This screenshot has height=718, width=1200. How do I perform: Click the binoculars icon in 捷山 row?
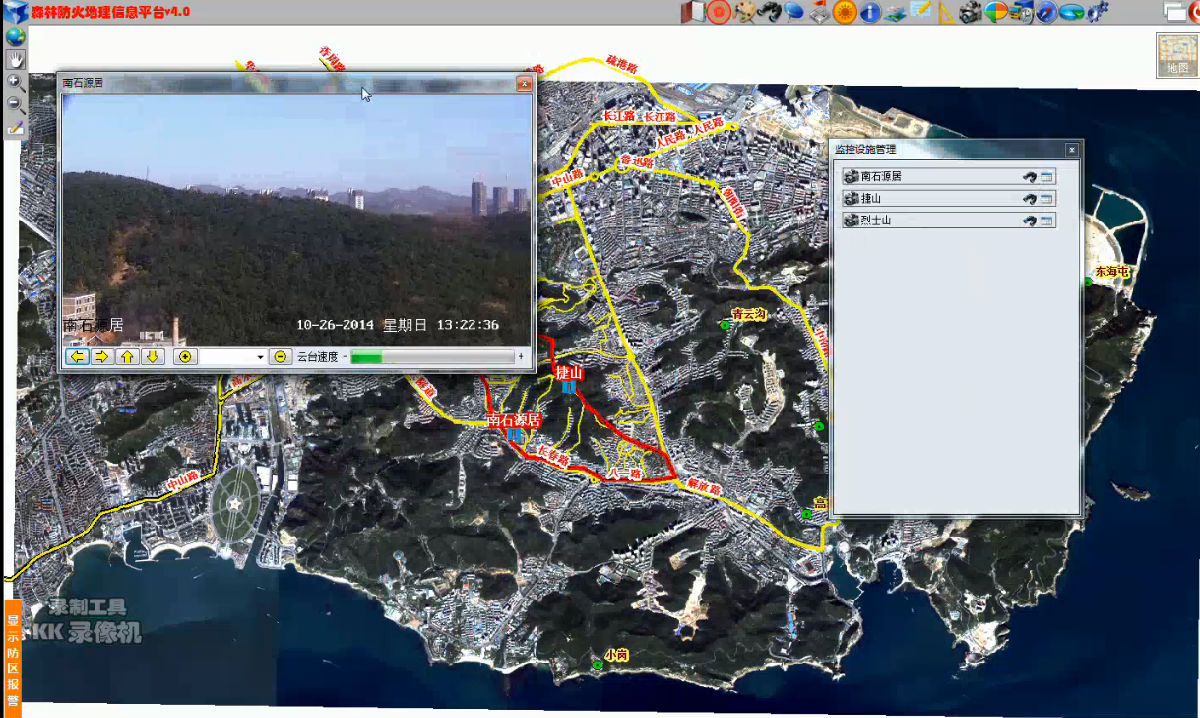click(x=1029, y=198)
